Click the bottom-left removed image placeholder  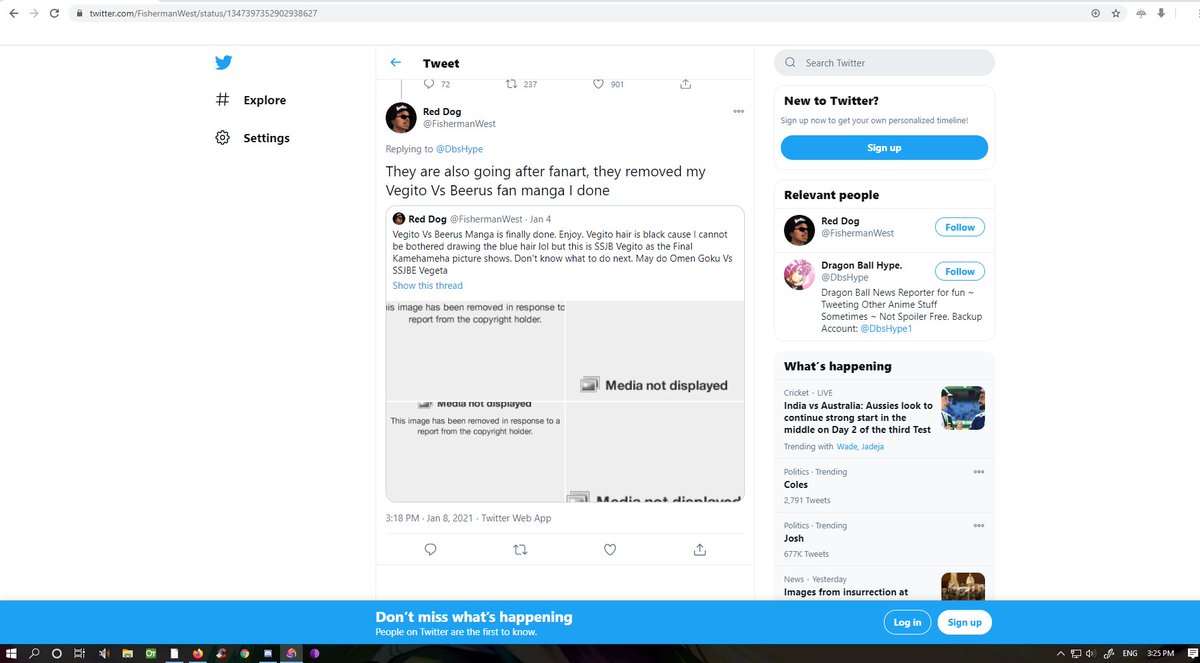click(476, 451)
